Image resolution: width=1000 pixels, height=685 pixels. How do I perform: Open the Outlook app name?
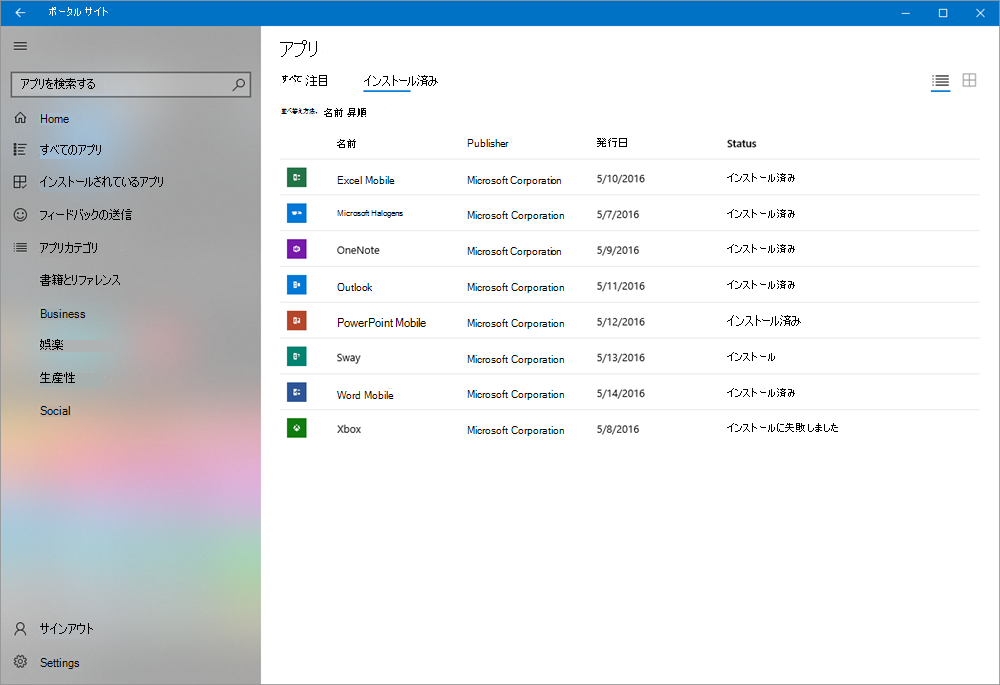pyautogui.click(x=355, y=287)
